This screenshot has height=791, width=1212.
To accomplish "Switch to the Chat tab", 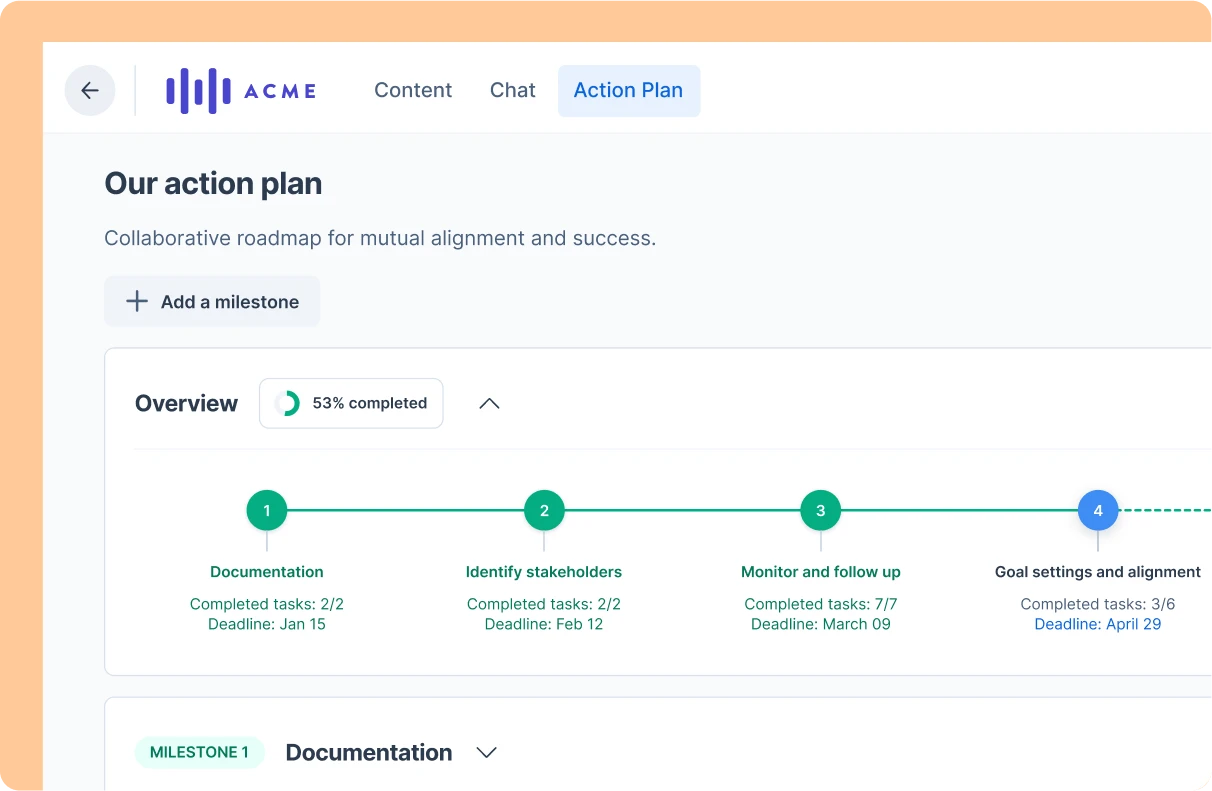I will click(513, 91).
